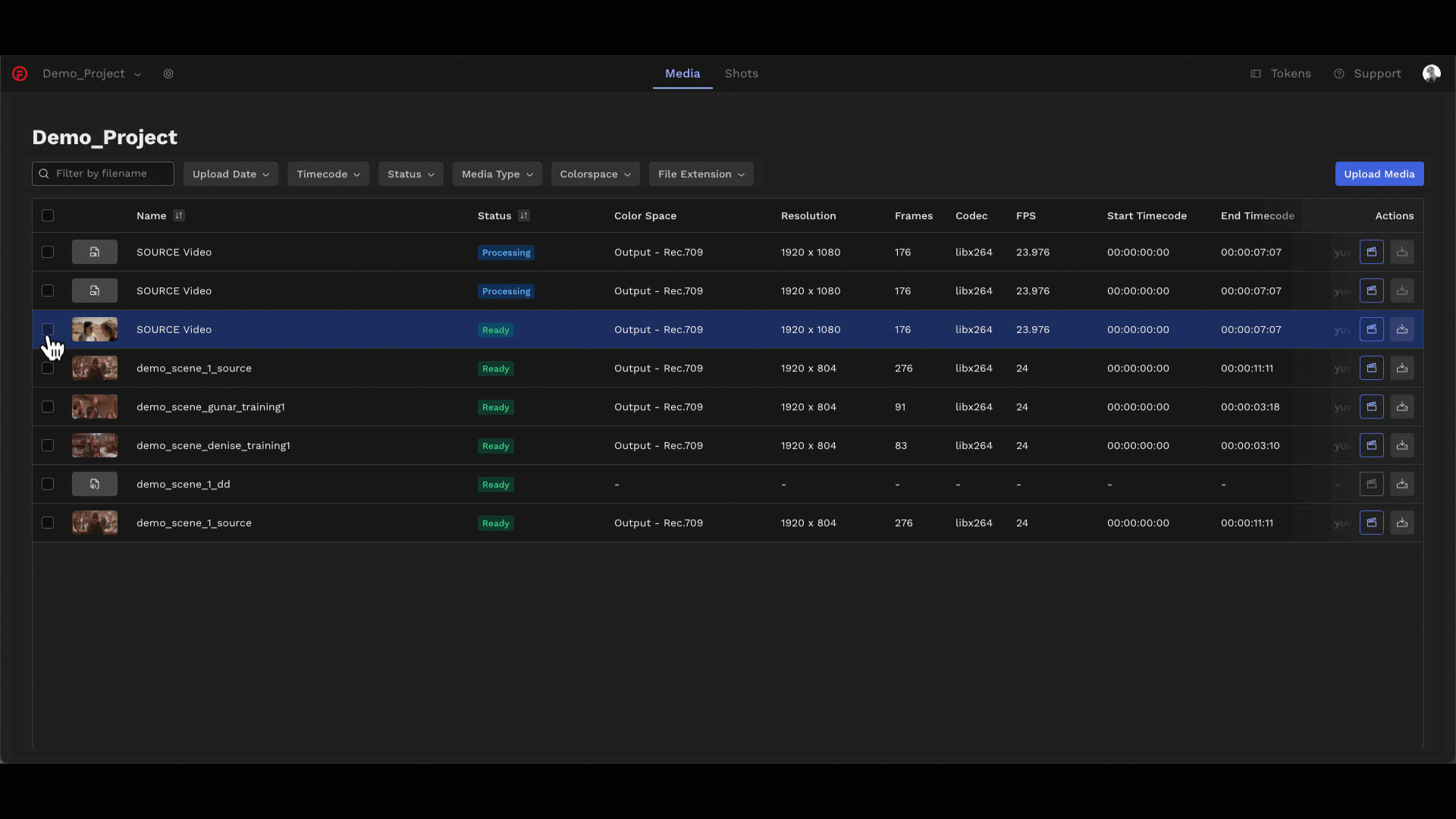Image resolution: width=1456 pixels, height=819 pixels.
Task: Click the Upload Media button
Action: click(x=1379, y=174)
